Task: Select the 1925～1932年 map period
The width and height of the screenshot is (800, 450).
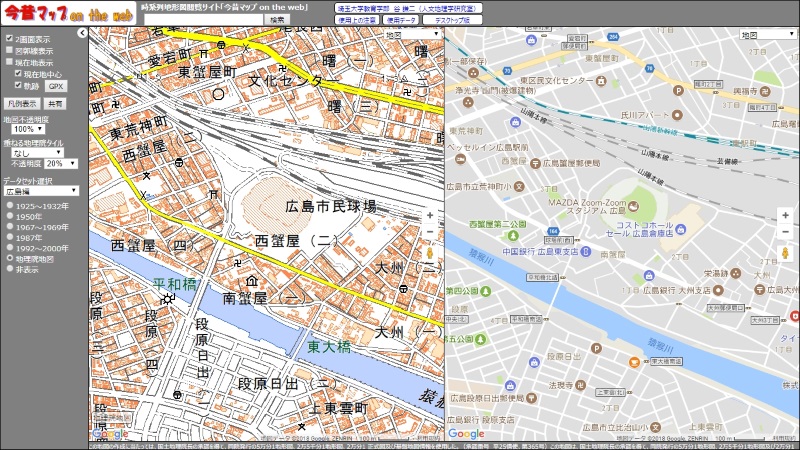Action: coord(9,205)
